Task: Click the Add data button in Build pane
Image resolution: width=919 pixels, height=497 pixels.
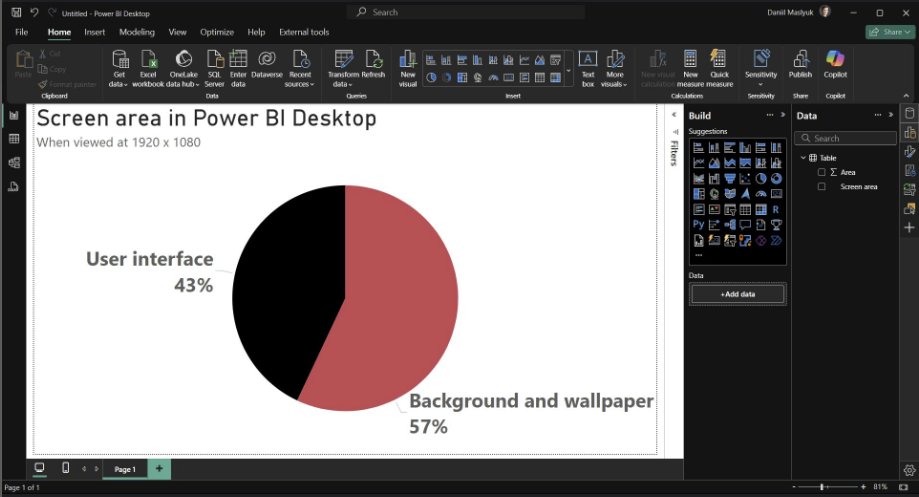Action: pyautogui.click(x=737, y=294)
